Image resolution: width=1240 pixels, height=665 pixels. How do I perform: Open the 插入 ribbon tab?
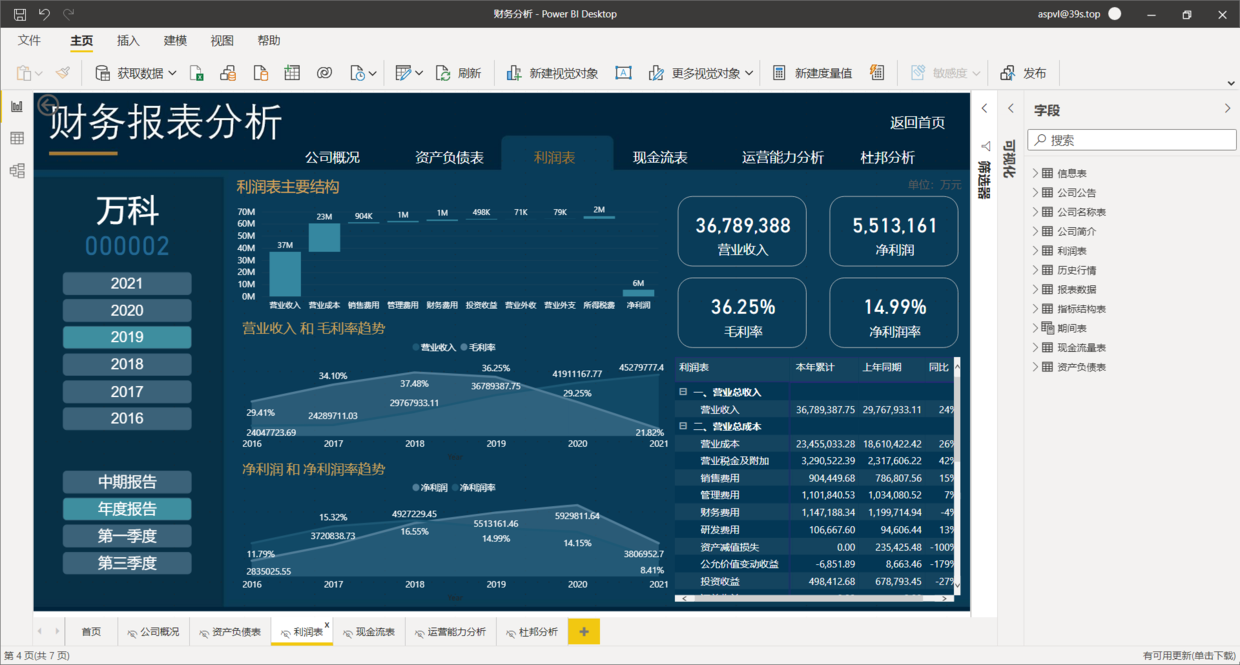(x=128, y=41)
